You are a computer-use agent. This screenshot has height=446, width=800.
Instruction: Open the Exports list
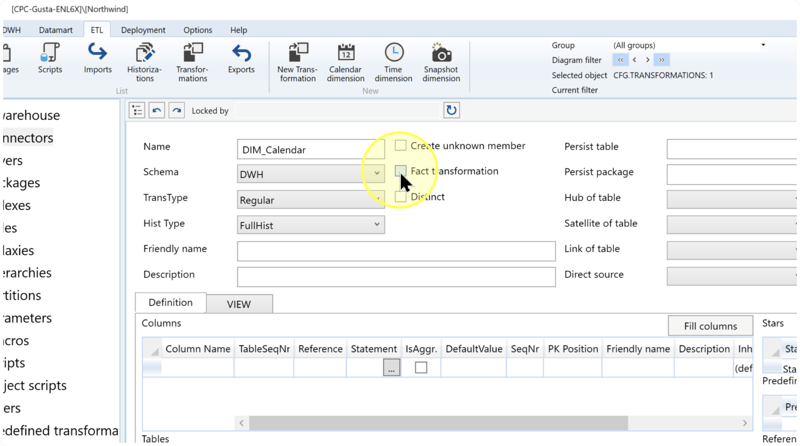click(241, 59)
